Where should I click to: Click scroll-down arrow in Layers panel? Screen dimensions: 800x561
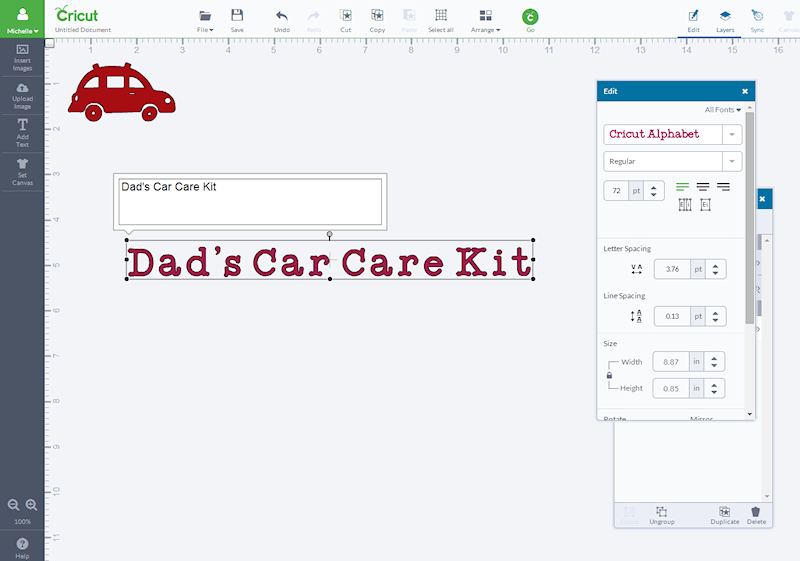(766, 496)
